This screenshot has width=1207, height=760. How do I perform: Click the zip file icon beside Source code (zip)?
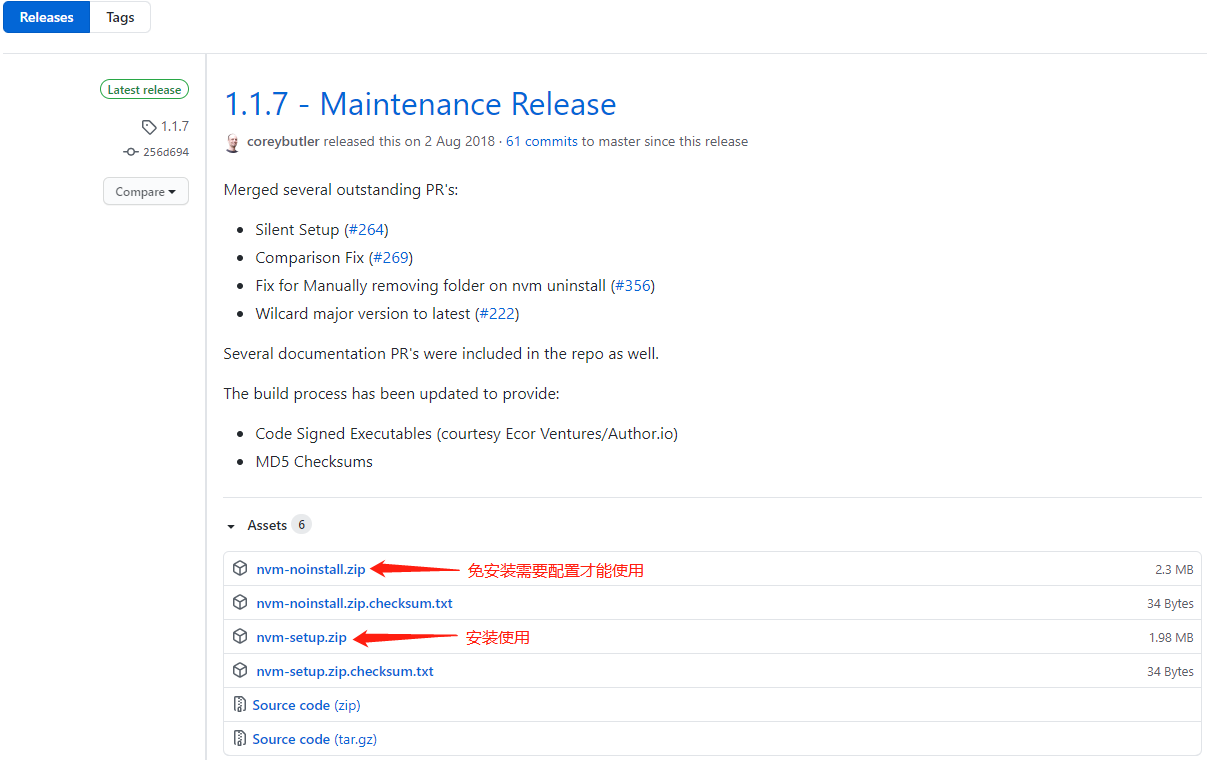pyautogui.click(x=240, y=705)
